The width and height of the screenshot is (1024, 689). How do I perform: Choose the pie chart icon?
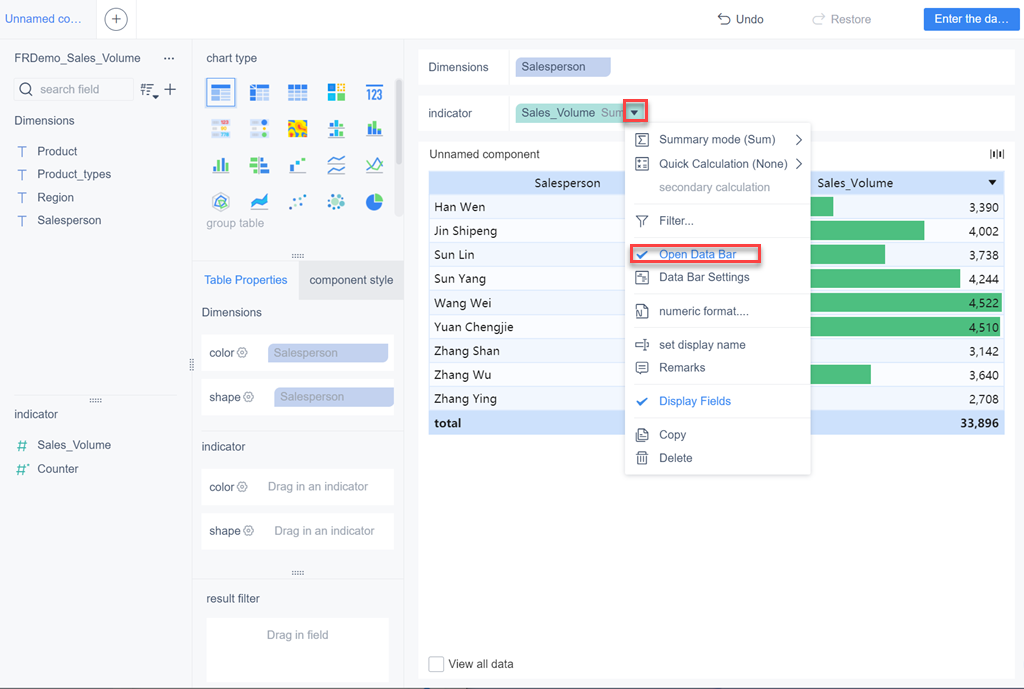tap(374, 202)
